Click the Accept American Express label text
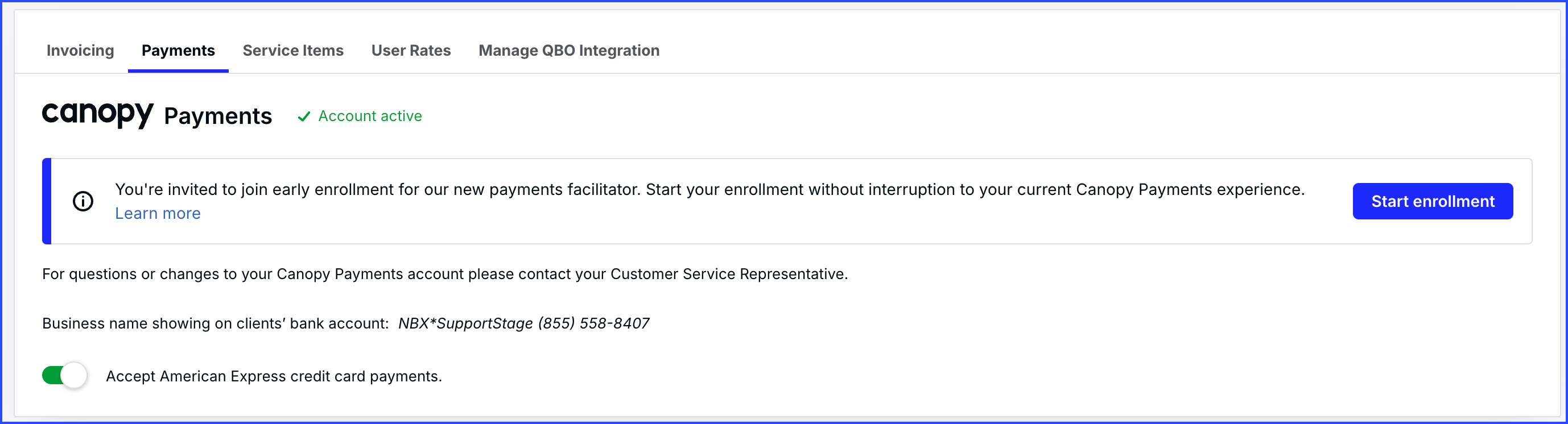Image resolution: width=1568 pixels, height=424 pixels. tap(273, 377)
